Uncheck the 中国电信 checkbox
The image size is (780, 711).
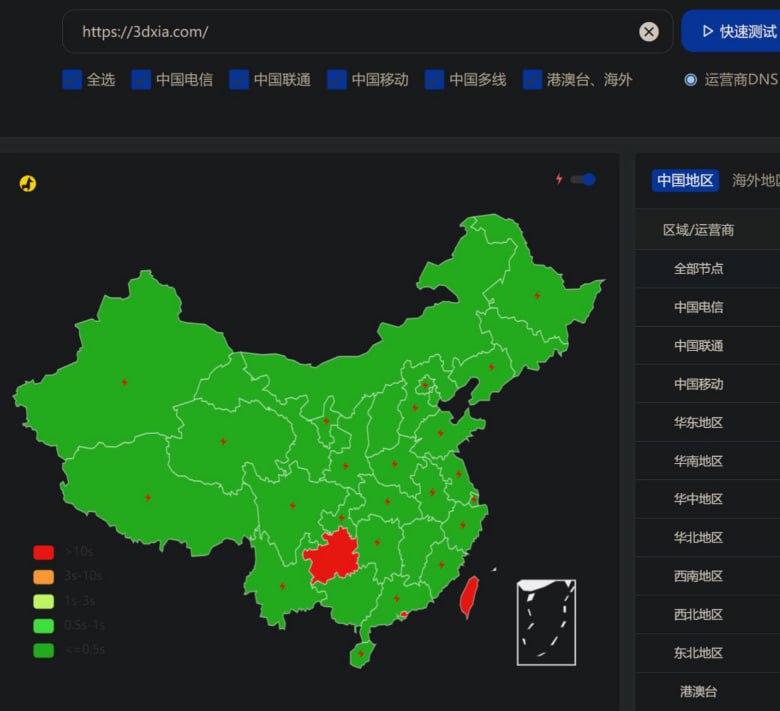[141, 80]
